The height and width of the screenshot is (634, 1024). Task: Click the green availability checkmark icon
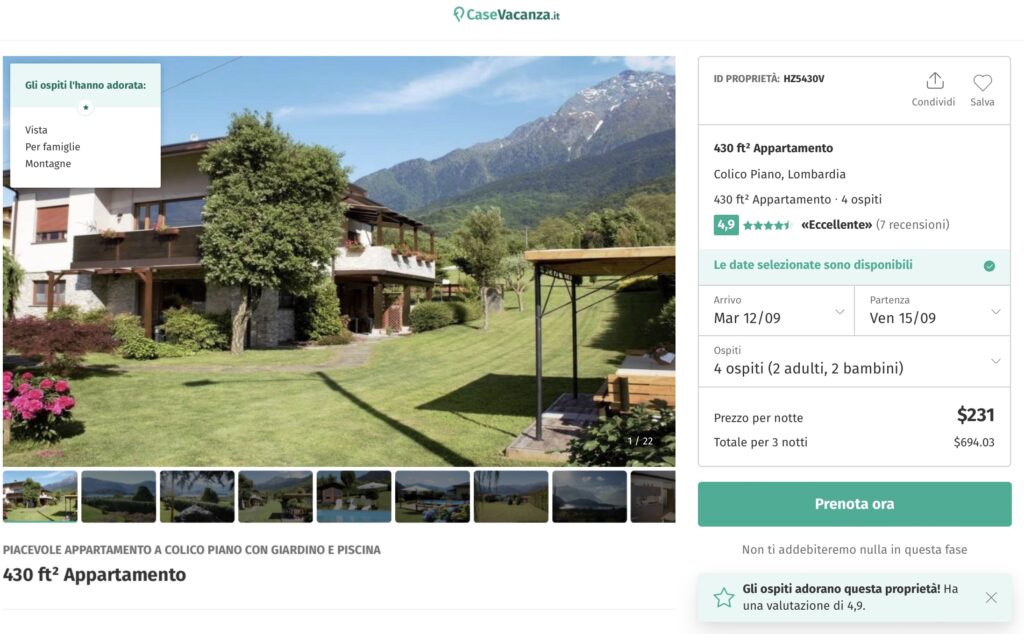tap(989, 266)
